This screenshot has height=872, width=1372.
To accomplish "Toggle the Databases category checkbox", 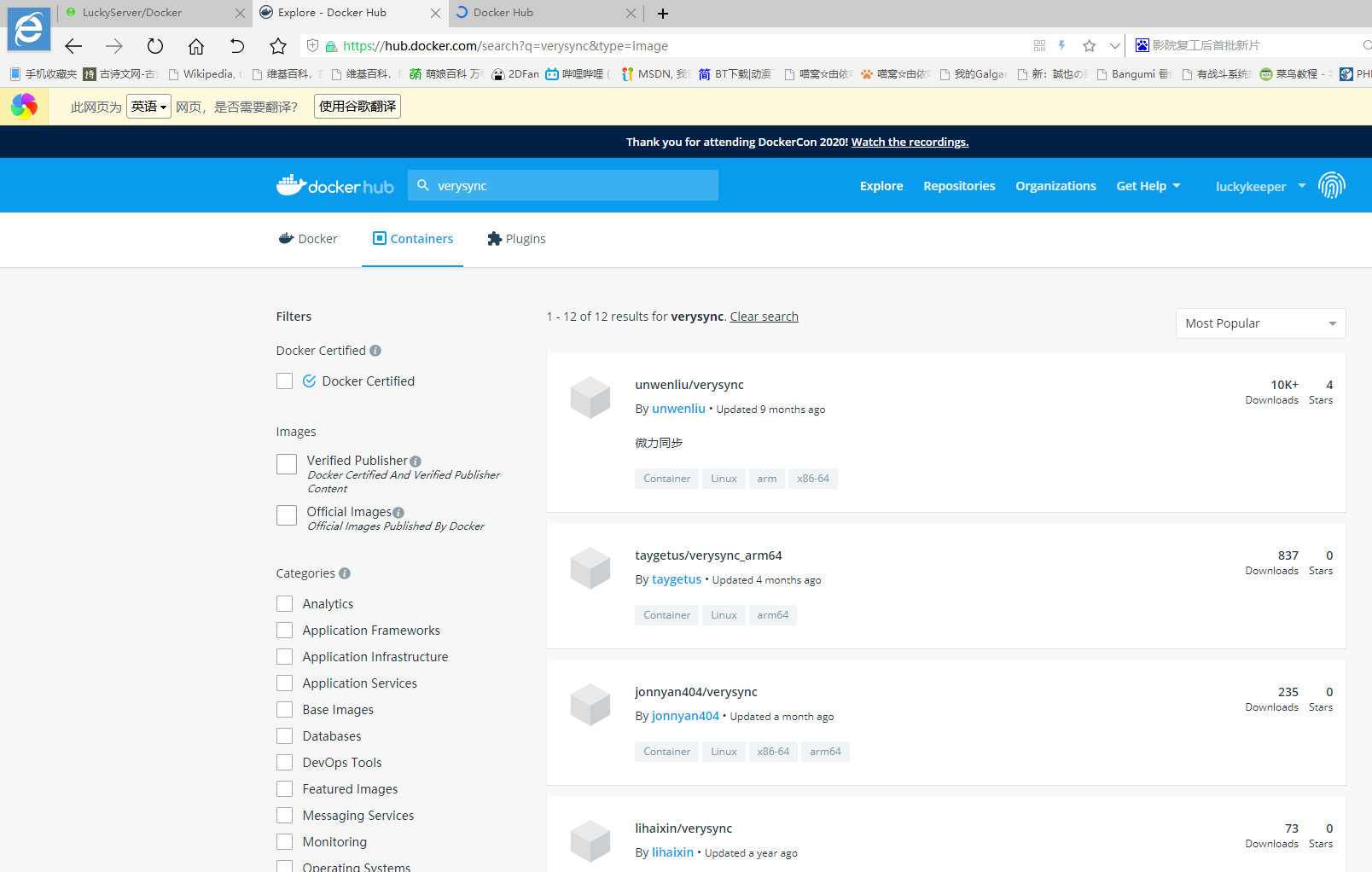I will (x=285, y=736).
